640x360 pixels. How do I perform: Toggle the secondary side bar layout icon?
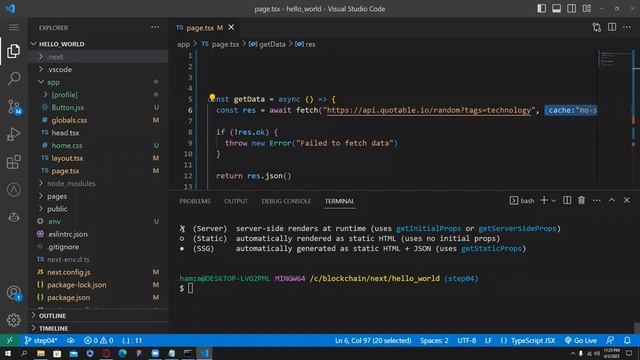point(571,9)
